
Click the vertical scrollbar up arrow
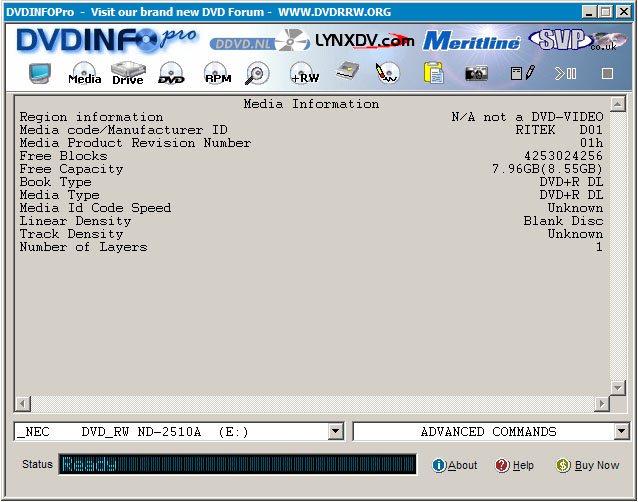pos(618,104)
